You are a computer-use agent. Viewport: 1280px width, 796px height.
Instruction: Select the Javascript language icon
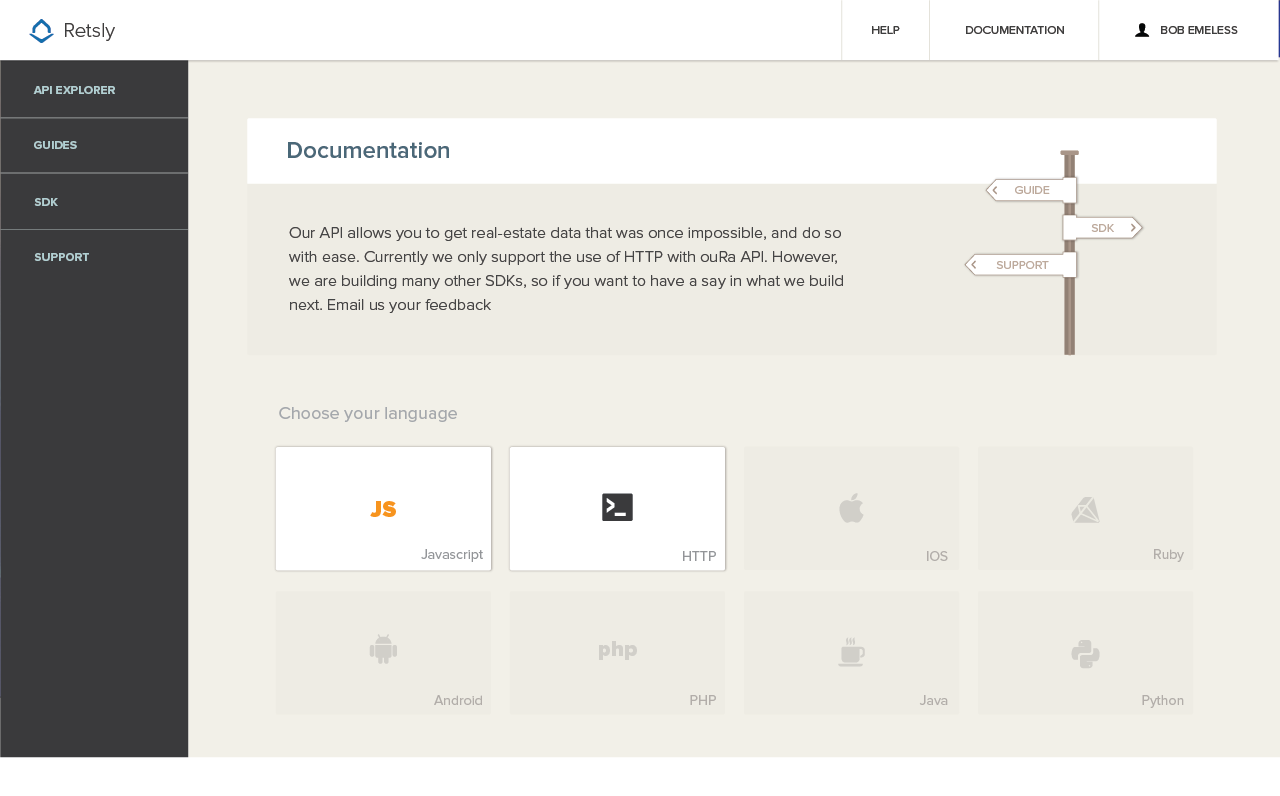[383, 508]
